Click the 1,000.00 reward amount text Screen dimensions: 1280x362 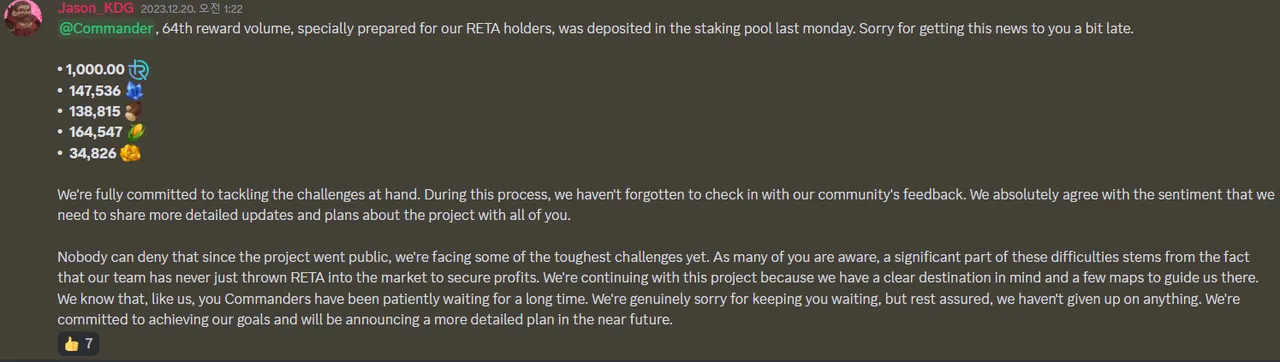[x=95, y=70]
